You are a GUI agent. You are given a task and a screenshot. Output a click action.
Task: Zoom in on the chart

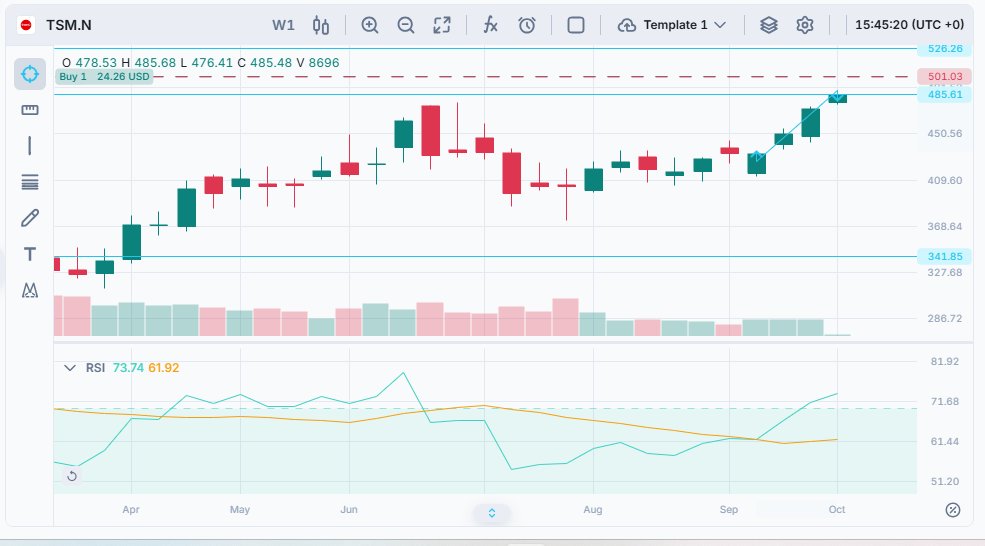point(370,25)
